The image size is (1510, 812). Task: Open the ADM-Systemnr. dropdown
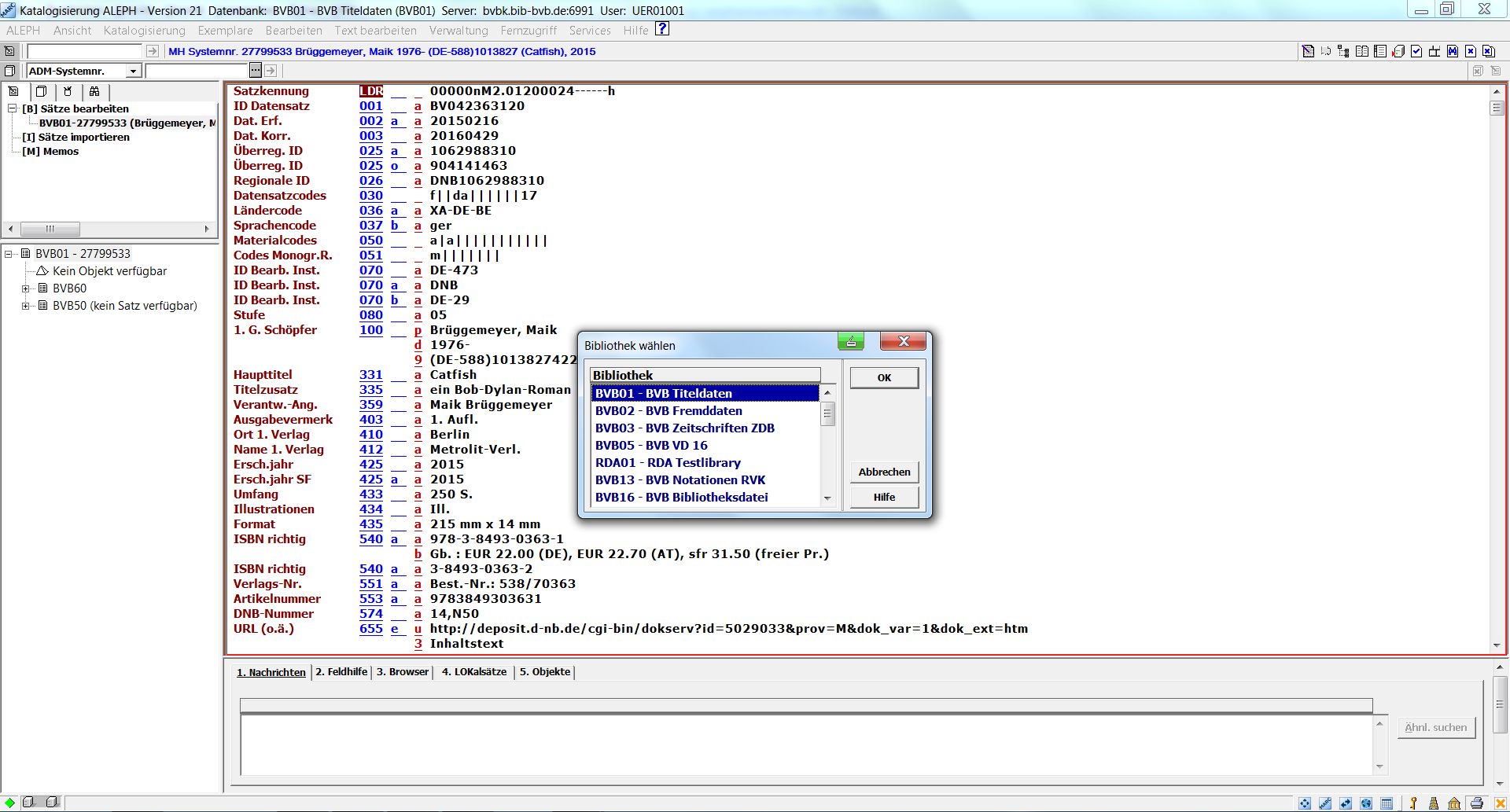click(133, 72)
